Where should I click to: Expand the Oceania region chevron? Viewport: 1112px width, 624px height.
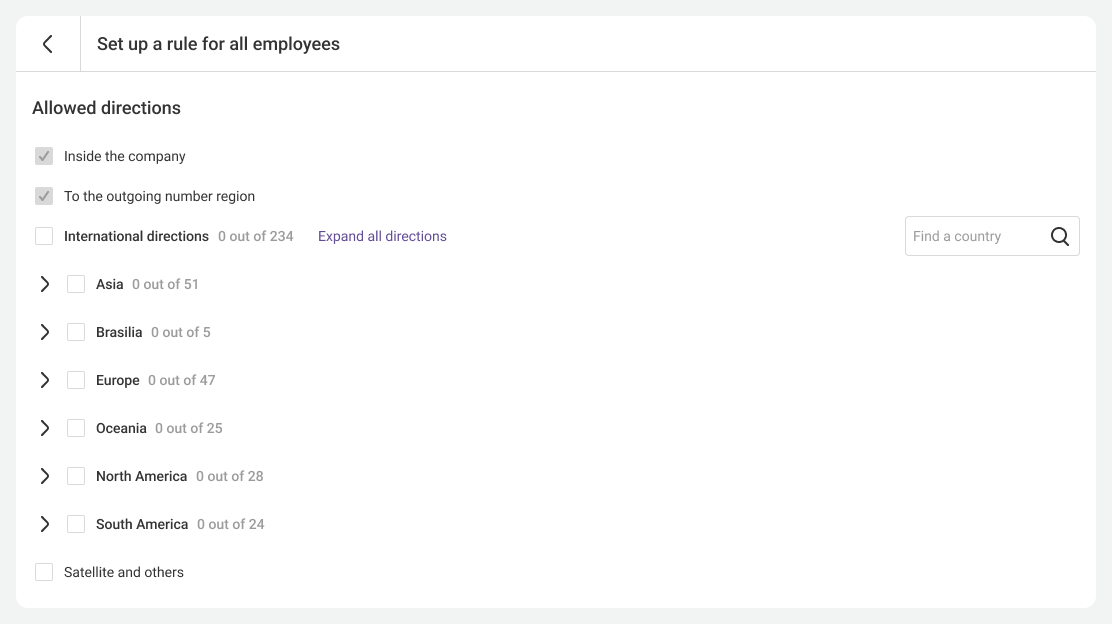click(44, 428)
